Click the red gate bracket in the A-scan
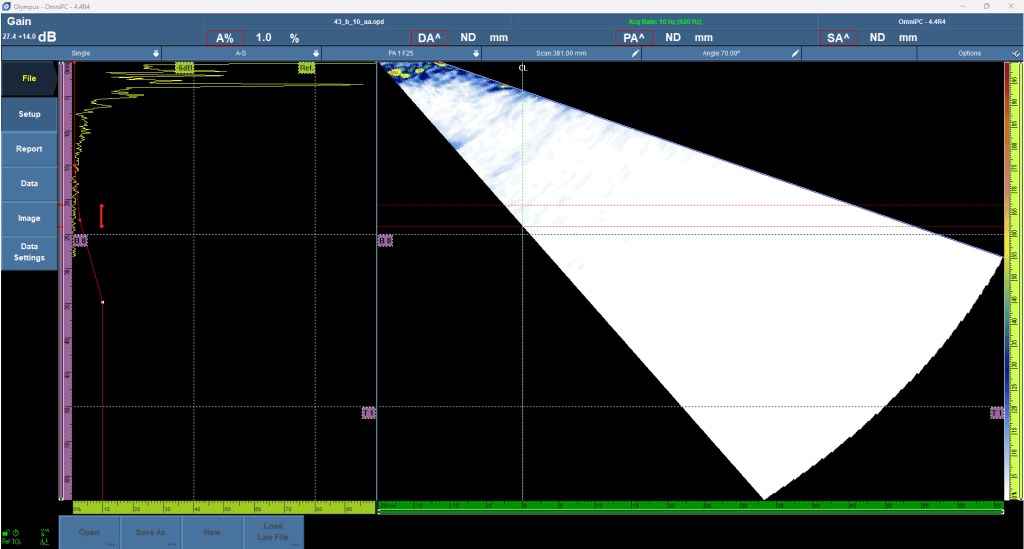 click(x=101, y=215)
